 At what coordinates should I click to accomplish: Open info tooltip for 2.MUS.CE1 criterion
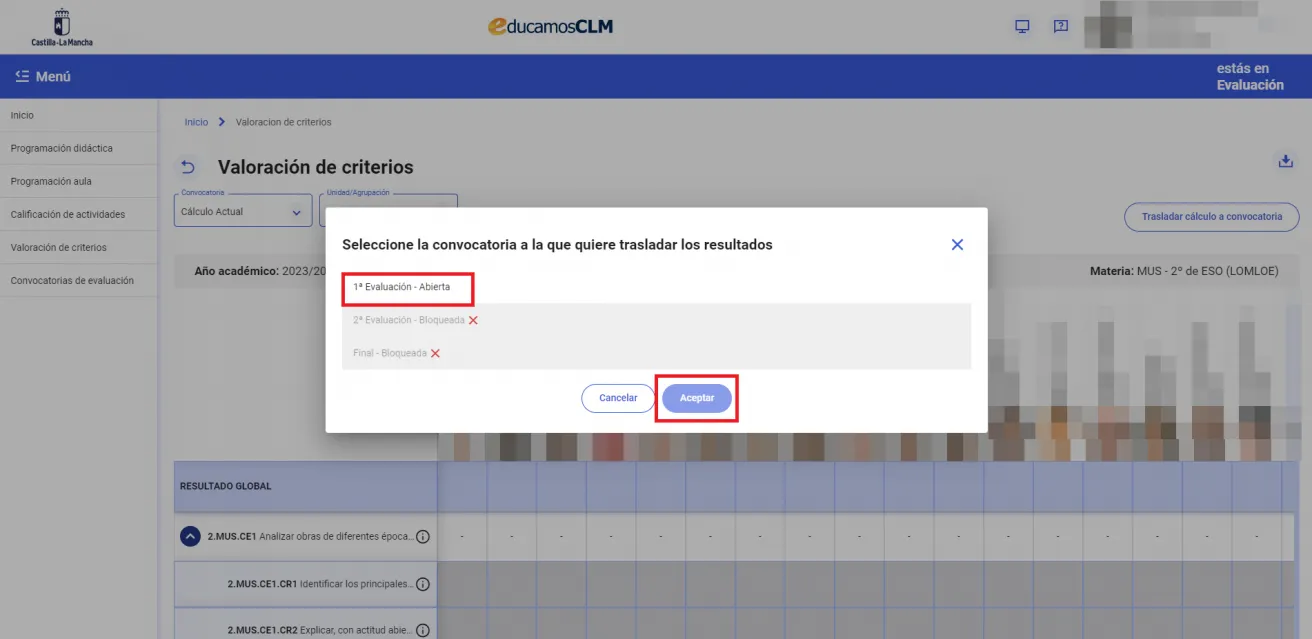[422, 537]
